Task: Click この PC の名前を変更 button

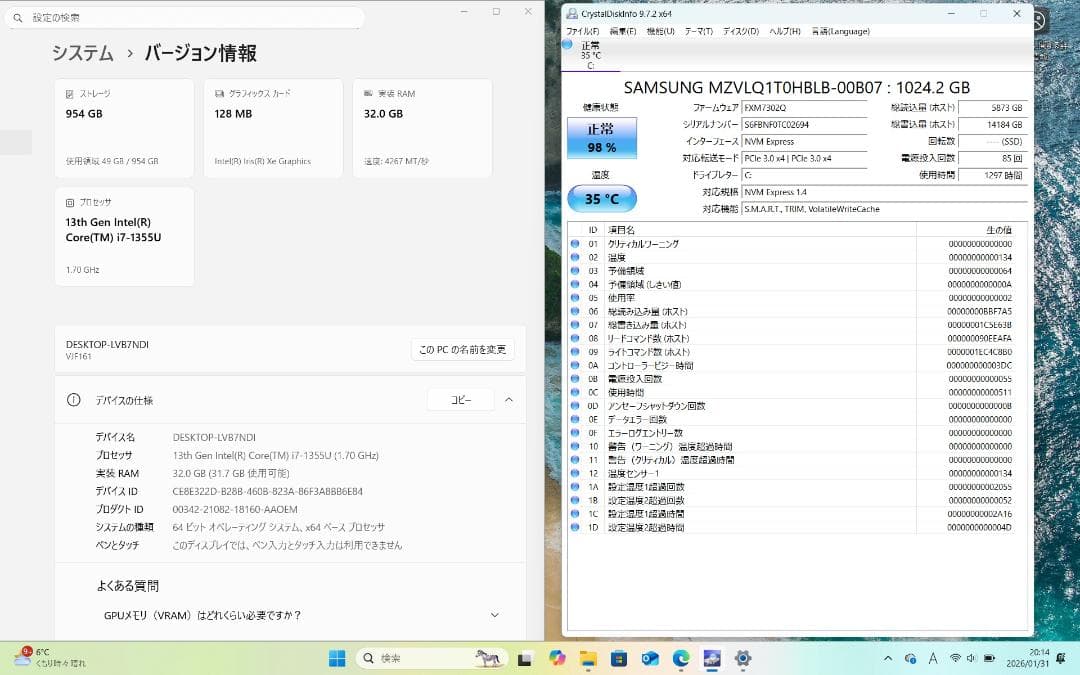Action: pyautogui.click(x=462, y=350)
